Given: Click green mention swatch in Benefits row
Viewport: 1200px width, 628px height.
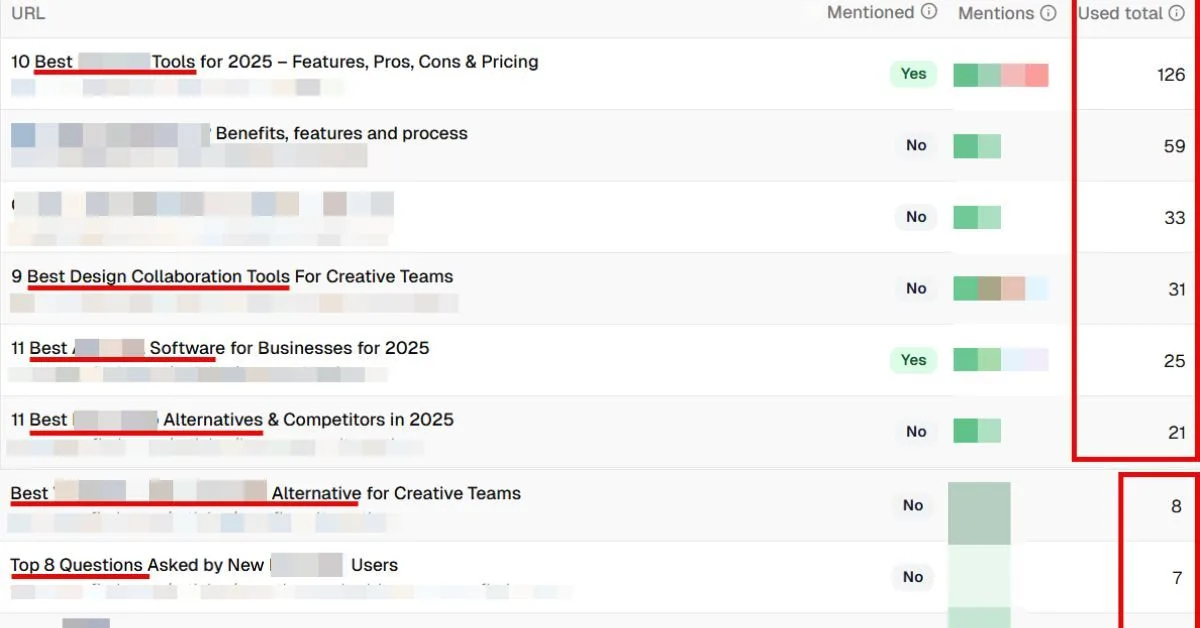Looking at the screenshot, I should click(965, 146).
